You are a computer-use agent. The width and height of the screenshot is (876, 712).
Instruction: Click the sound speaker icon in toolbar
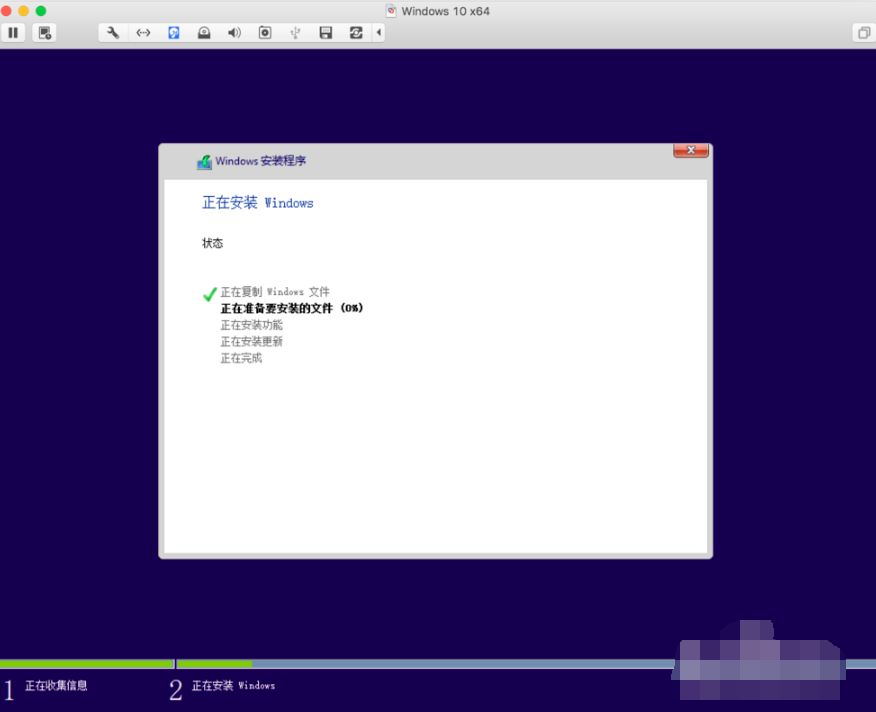coord(234,32)
